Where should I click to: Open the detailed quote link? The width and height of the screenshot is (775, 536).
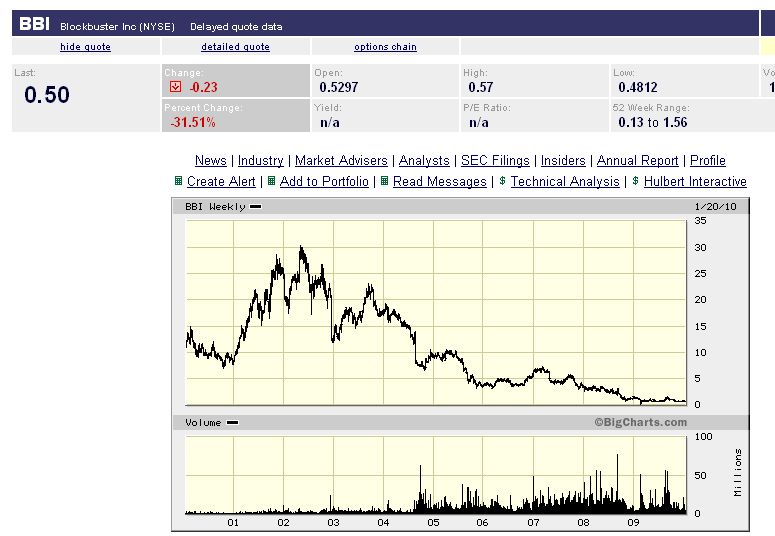click(235, 47)
